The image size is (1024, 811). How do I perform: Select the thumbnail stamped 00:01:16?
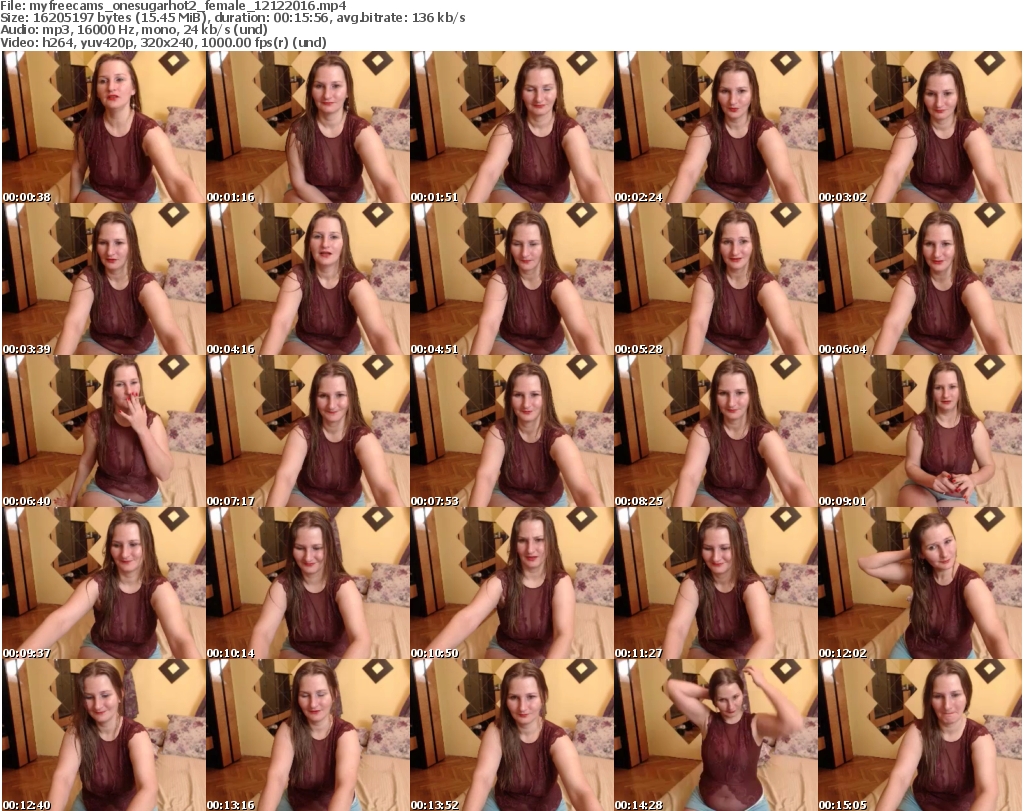[x=308, y=127]
